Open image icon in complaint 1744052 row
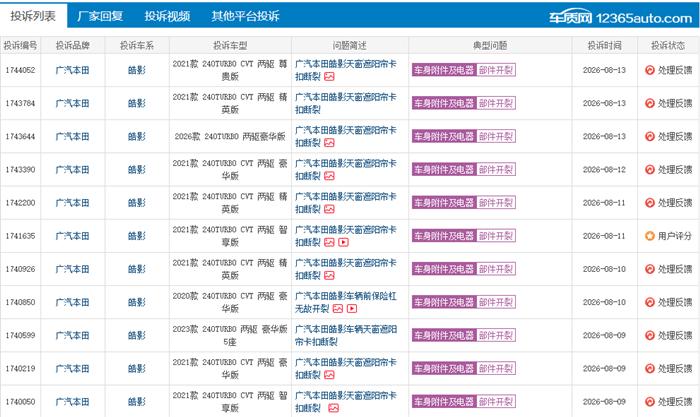700x417 pixels. pyautogui.click(x=329, y=77)
